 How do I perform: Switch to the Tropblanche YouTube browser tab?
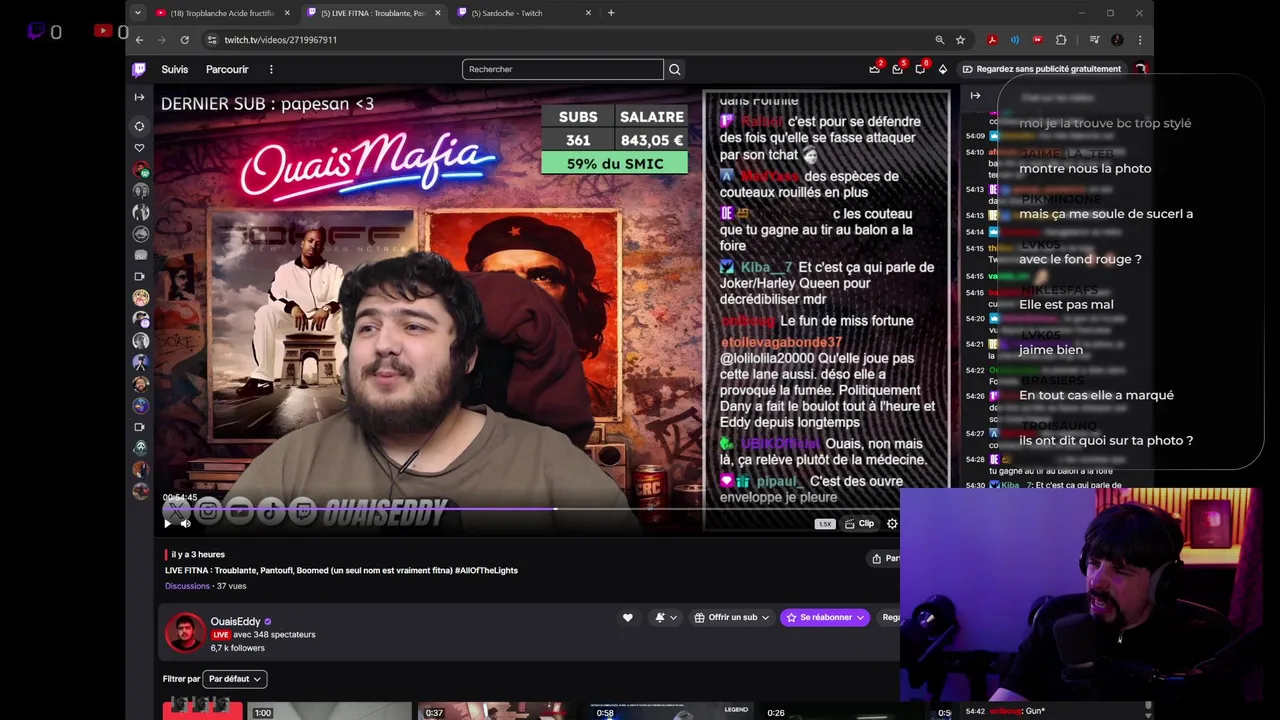tap(224, 13)
